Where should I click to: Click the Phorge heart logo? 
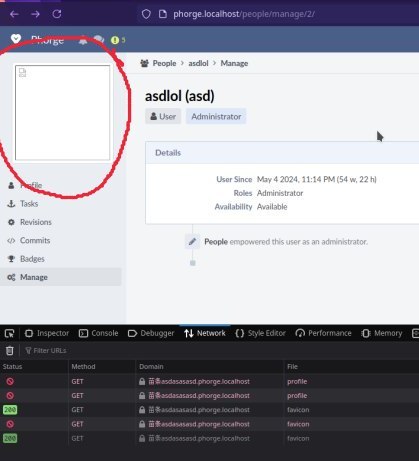coord(16,39)
